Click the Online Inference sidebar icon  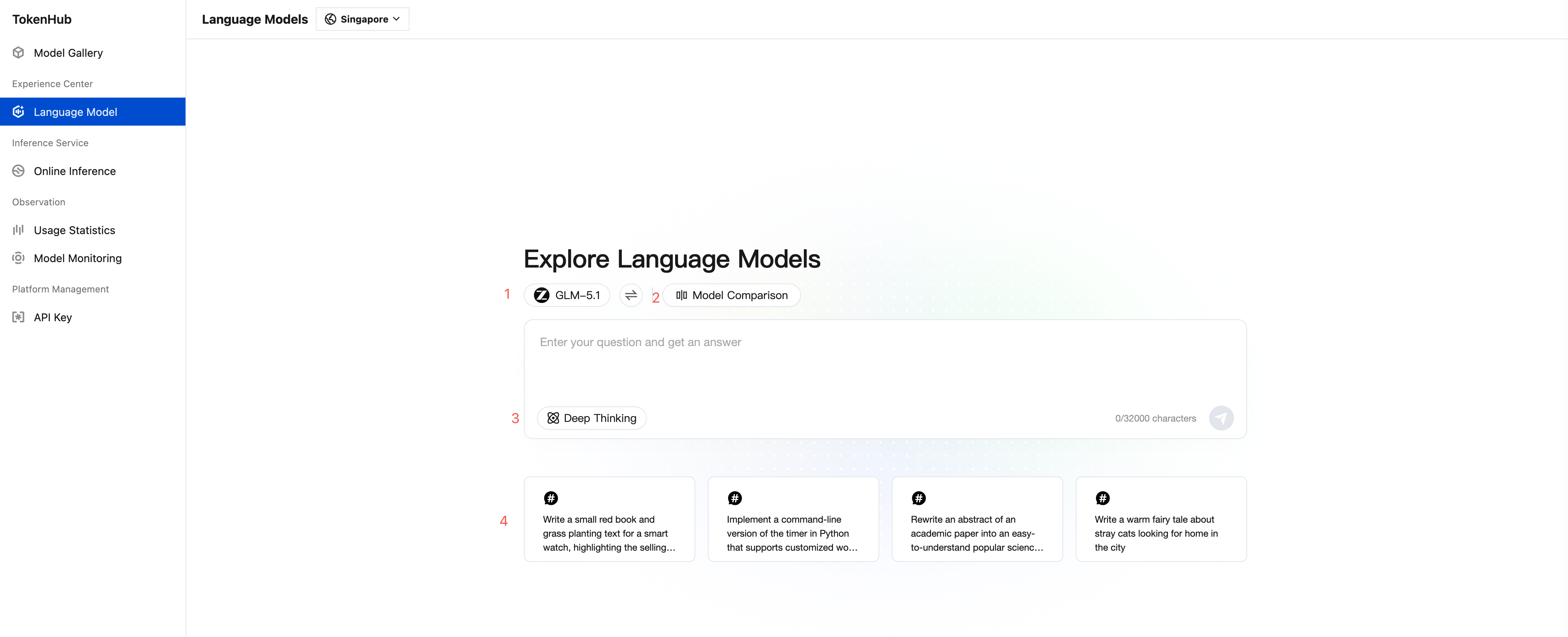click(x=18, y=171)
